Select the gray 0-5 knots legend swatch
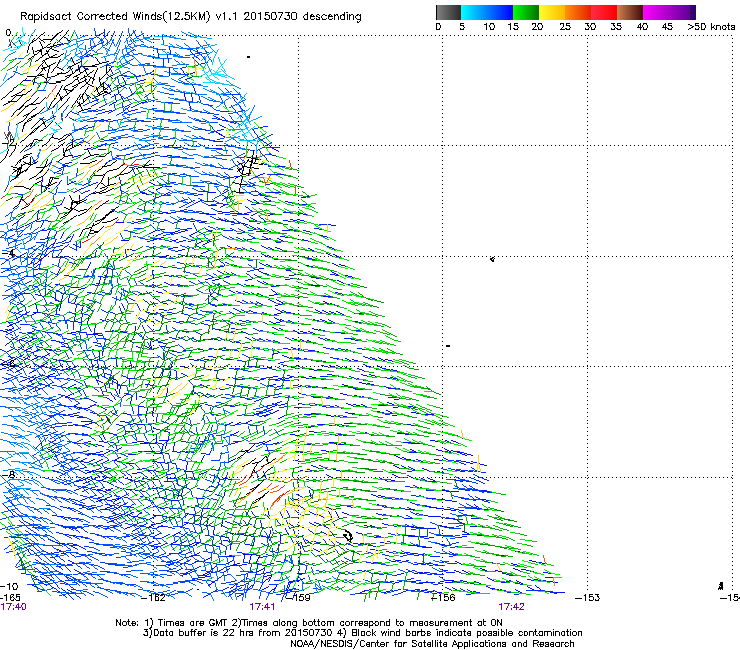740x650 pixels. [x=448, y=12]
